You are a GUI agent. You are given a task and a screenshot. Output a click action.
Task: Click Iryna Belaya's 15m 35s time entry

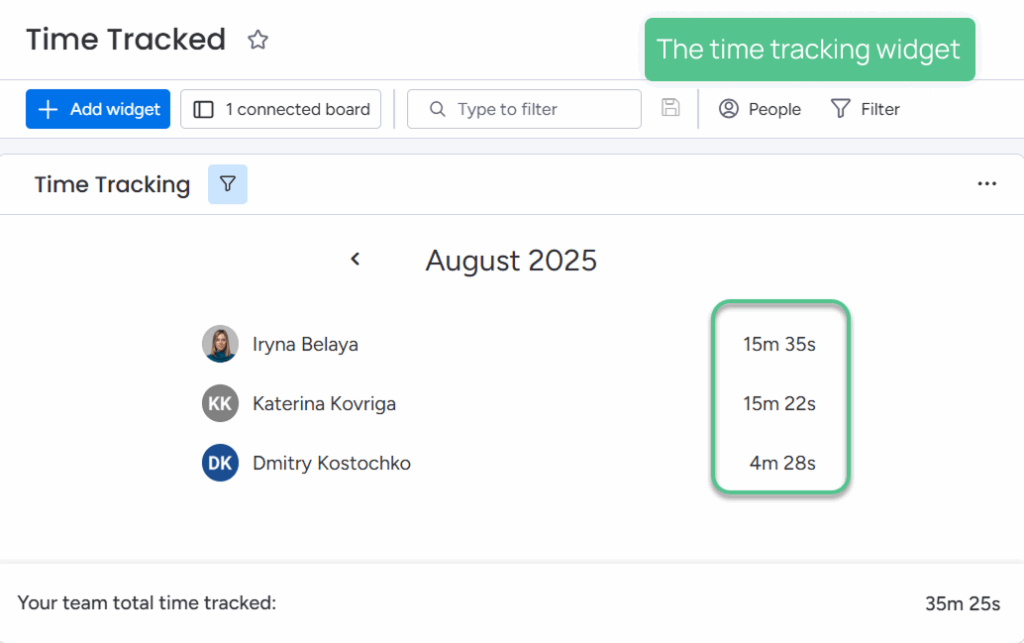coord(780,344)
